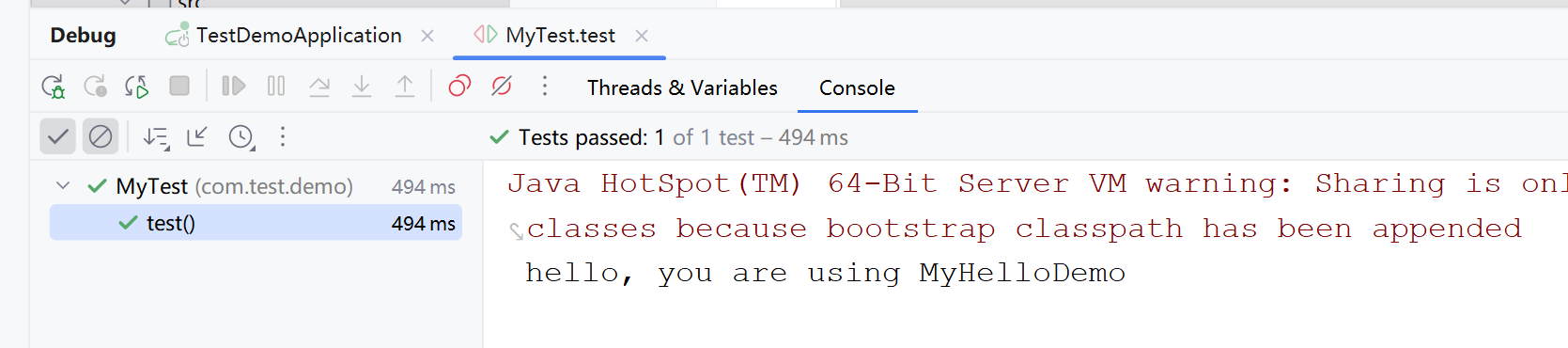
Task: Click the Step Over icon
Action: pyautogui.click(x=319, y=87)
